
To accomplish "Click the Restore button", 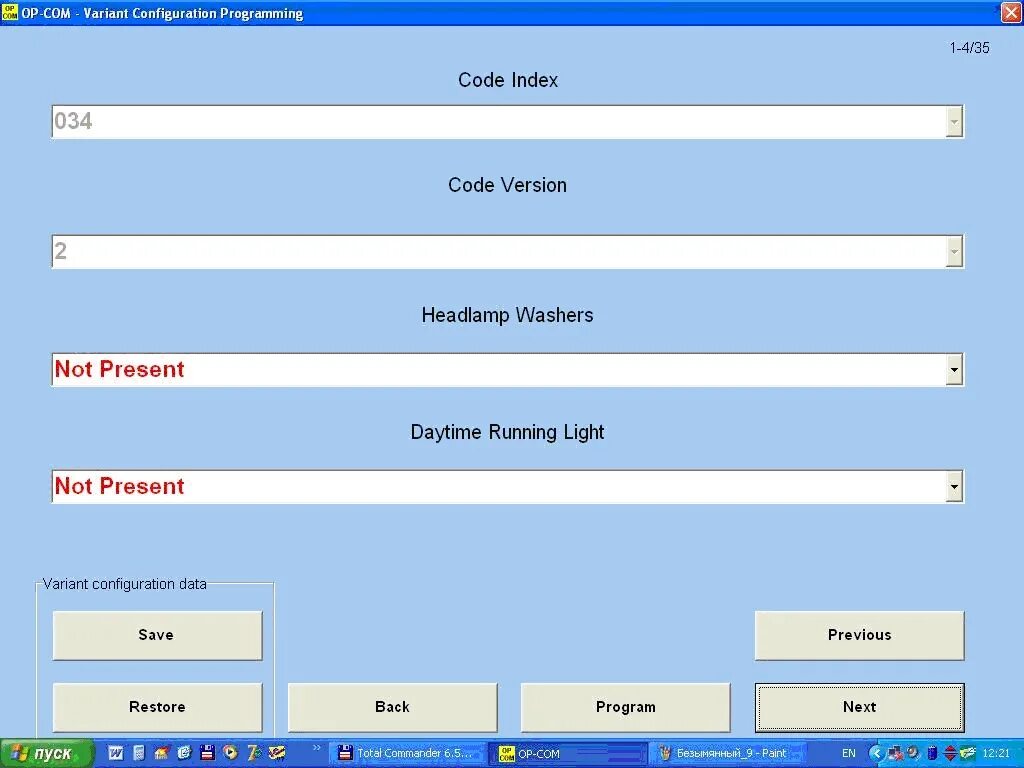I will (x=157, y=707).
